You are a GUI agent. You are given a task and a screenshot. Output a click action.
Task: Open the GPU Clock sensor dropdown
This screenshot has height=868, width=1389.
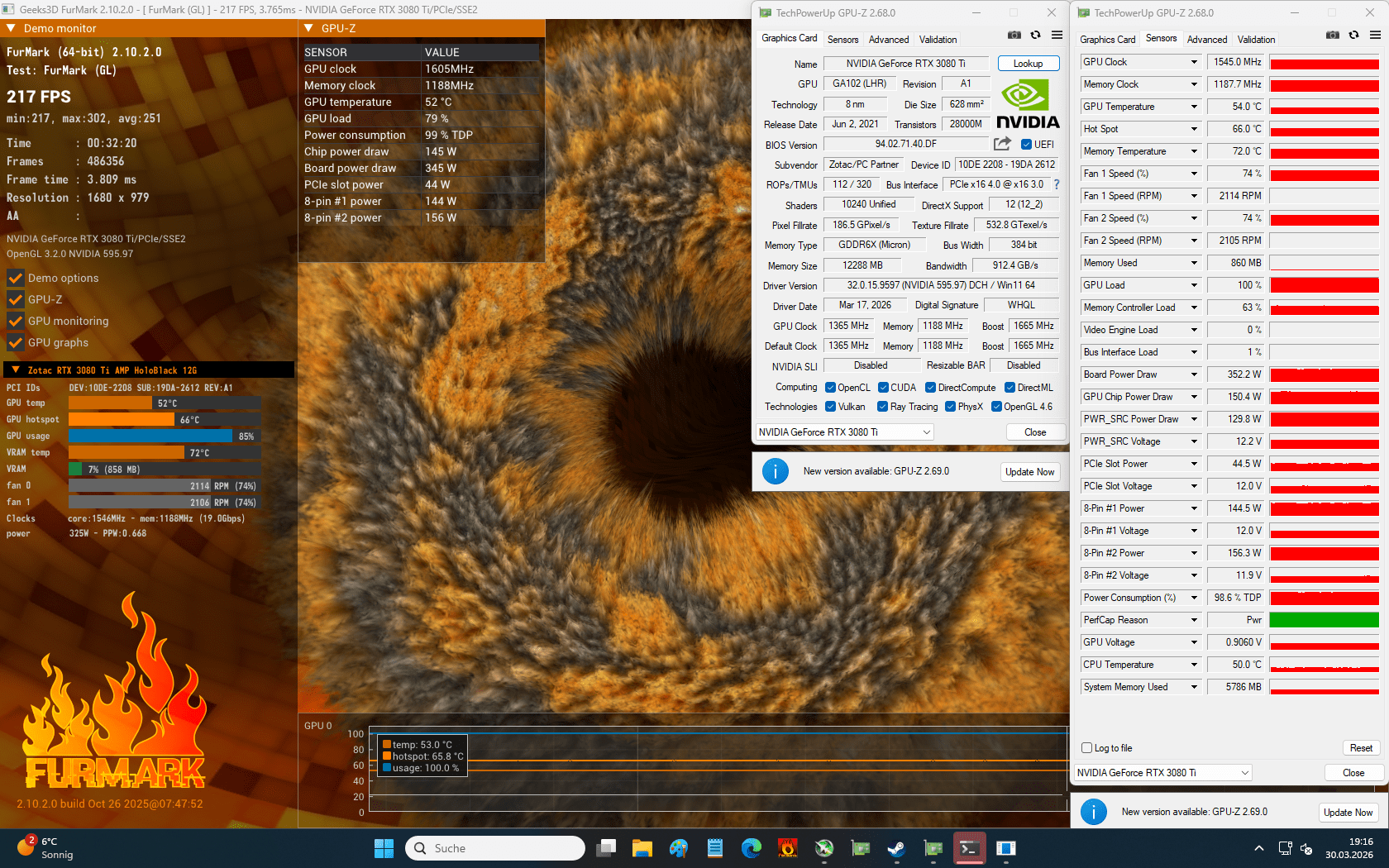click(1194, 62)
